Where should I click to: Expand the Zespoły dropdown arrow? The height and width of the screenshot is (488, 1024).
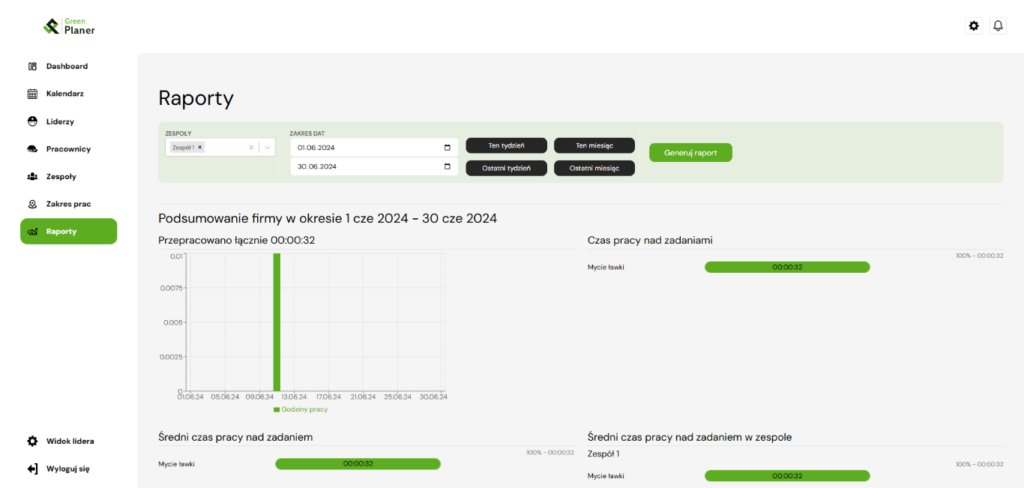266,148
